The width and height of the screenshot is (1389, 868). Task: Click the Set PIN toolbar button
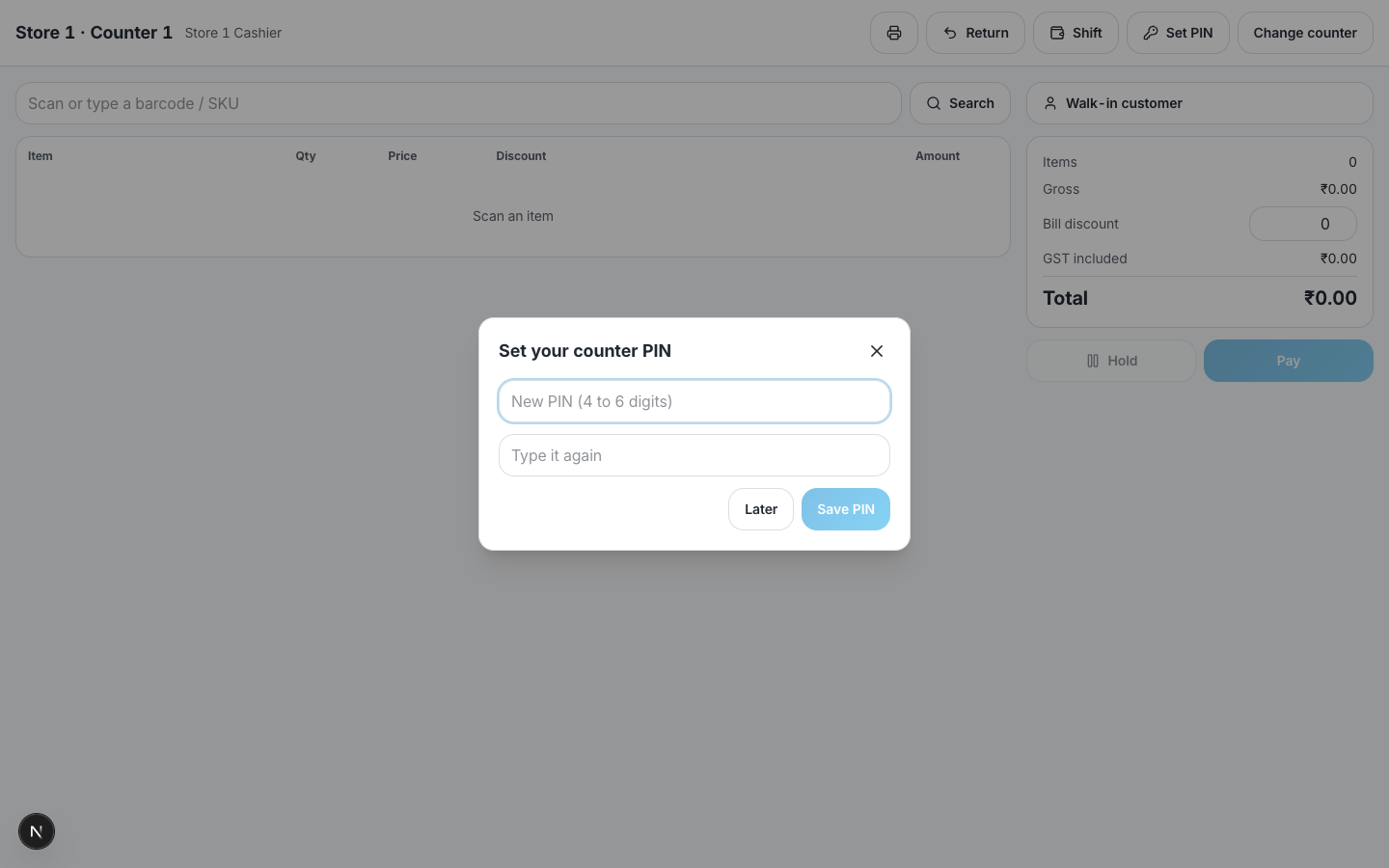click(1178, 33)
